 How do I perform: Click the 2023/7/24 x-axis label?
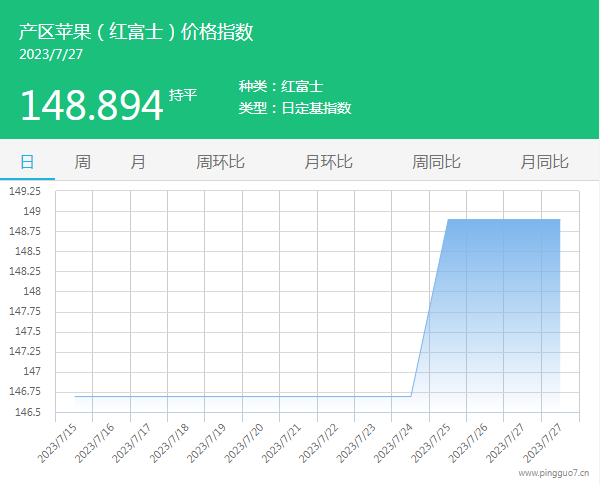click(397, 441)
